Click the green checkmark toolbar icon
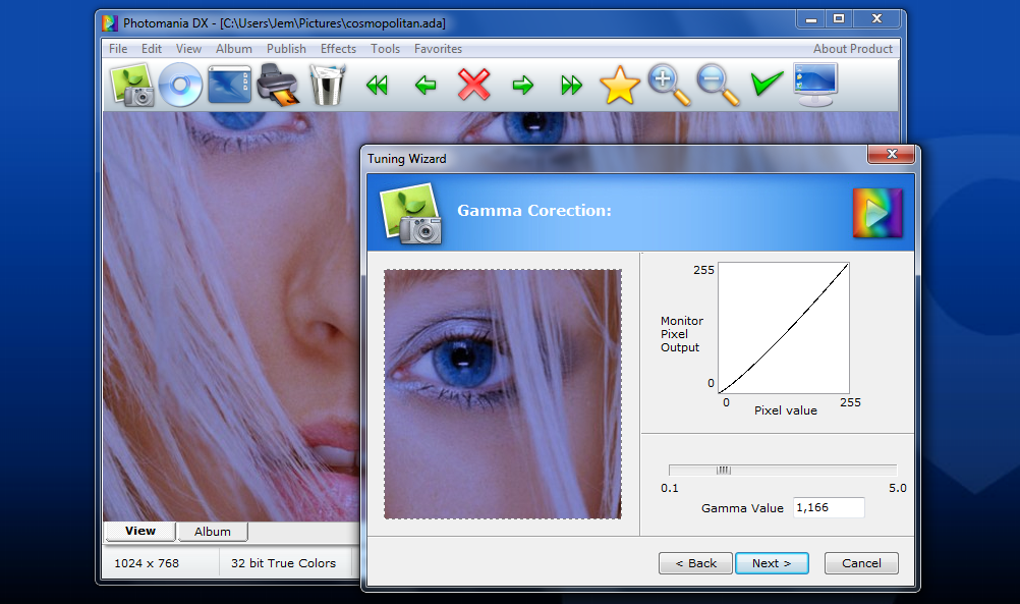 (766, 84)
